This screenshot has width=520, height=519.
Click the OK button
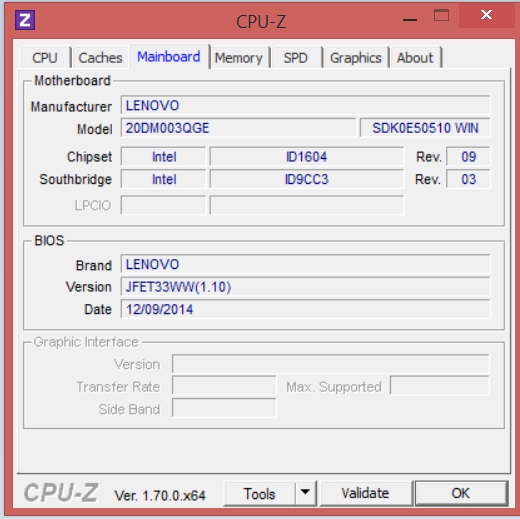pos(461,493)
